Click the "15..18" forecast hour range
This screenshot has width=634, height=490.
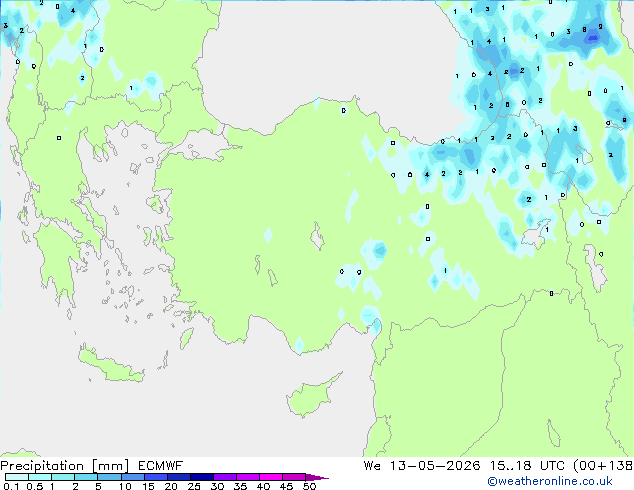click(x=510, y=466)
